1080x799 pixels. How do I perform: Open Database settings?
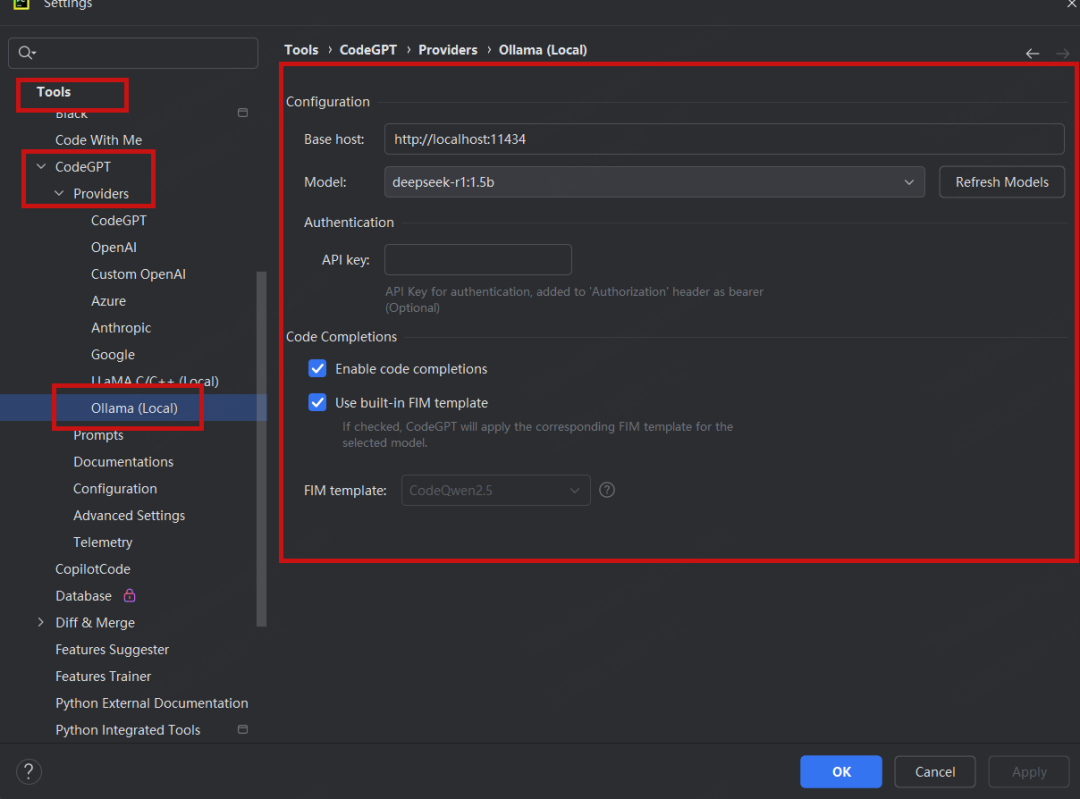click(x=83, y=596)
